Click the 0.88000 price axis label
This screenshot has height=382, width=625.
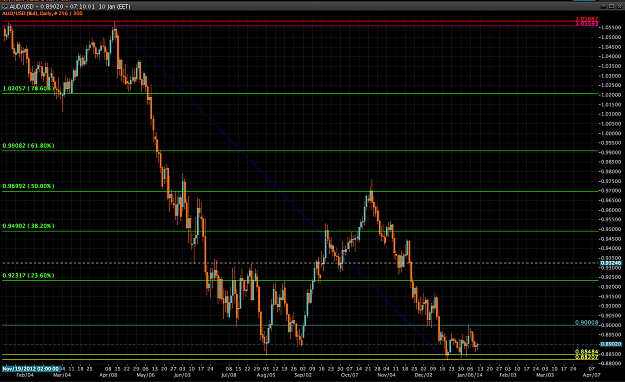tap(612, 363)
